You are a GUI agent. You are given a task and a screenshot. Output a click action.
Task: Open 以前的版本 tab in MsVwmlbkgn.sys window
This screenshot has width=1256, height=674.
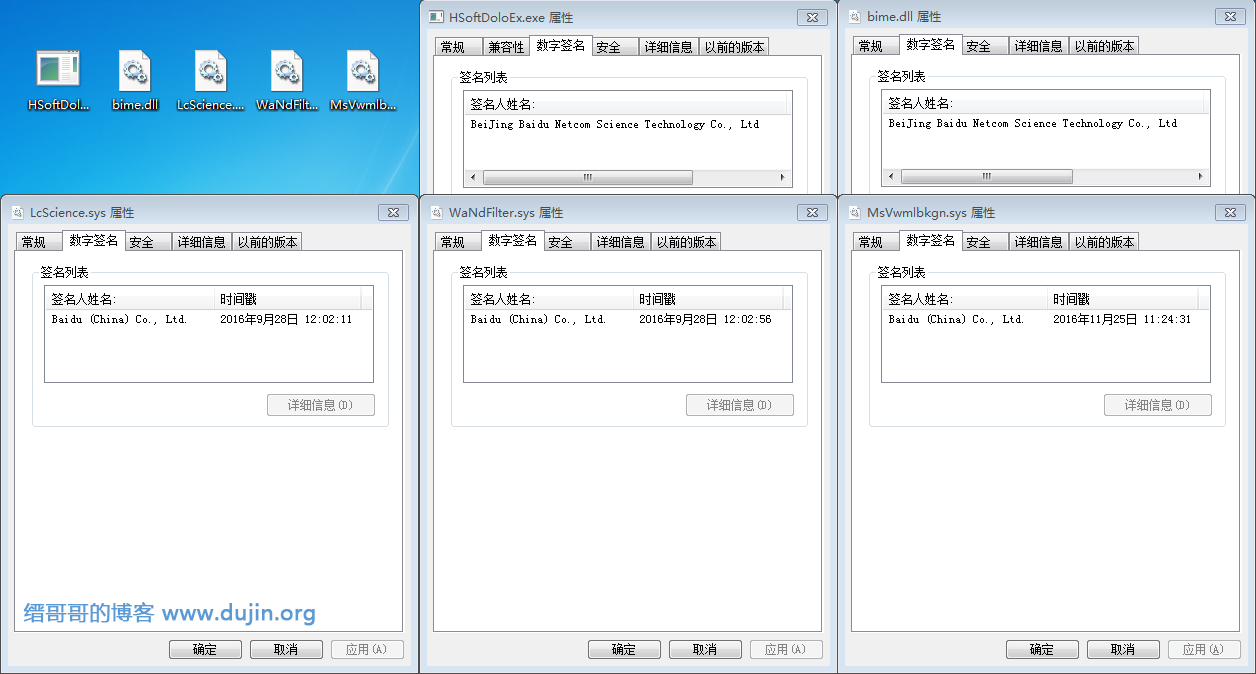tap(1103, 242)
